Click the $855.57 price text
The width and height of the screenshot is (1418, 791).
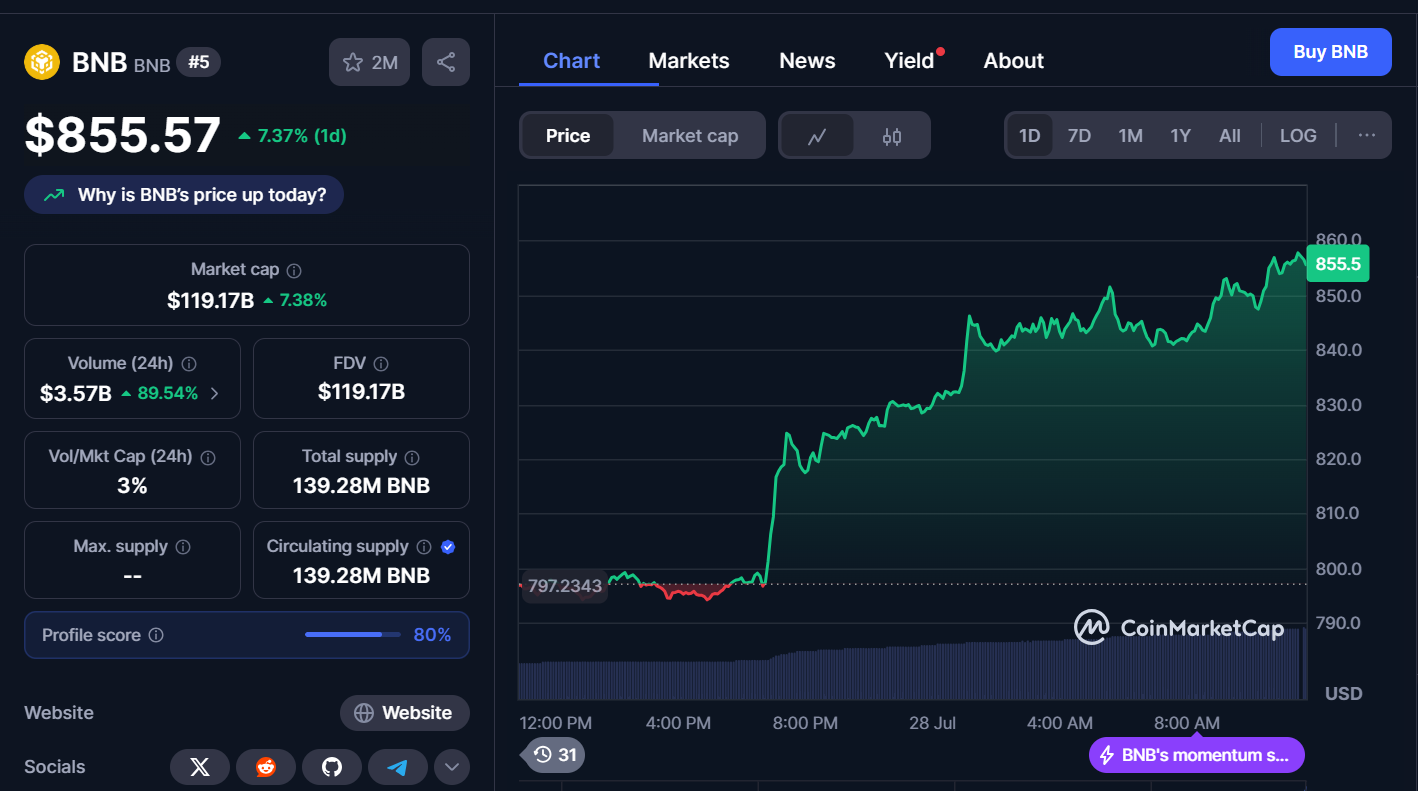(x=122, y=135)
